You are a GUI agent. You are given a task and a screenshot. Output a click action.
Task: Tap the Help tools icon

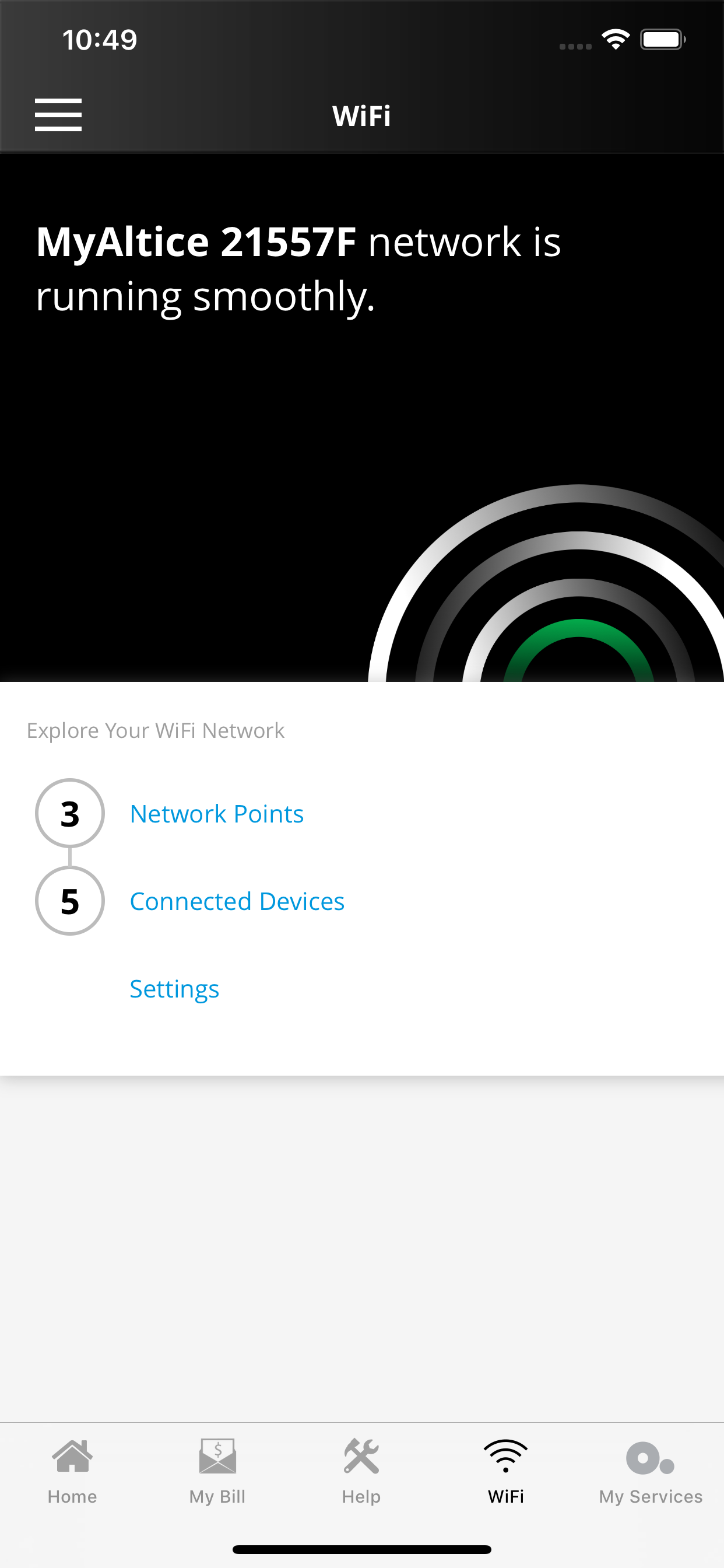click(x=361, y=1456)
